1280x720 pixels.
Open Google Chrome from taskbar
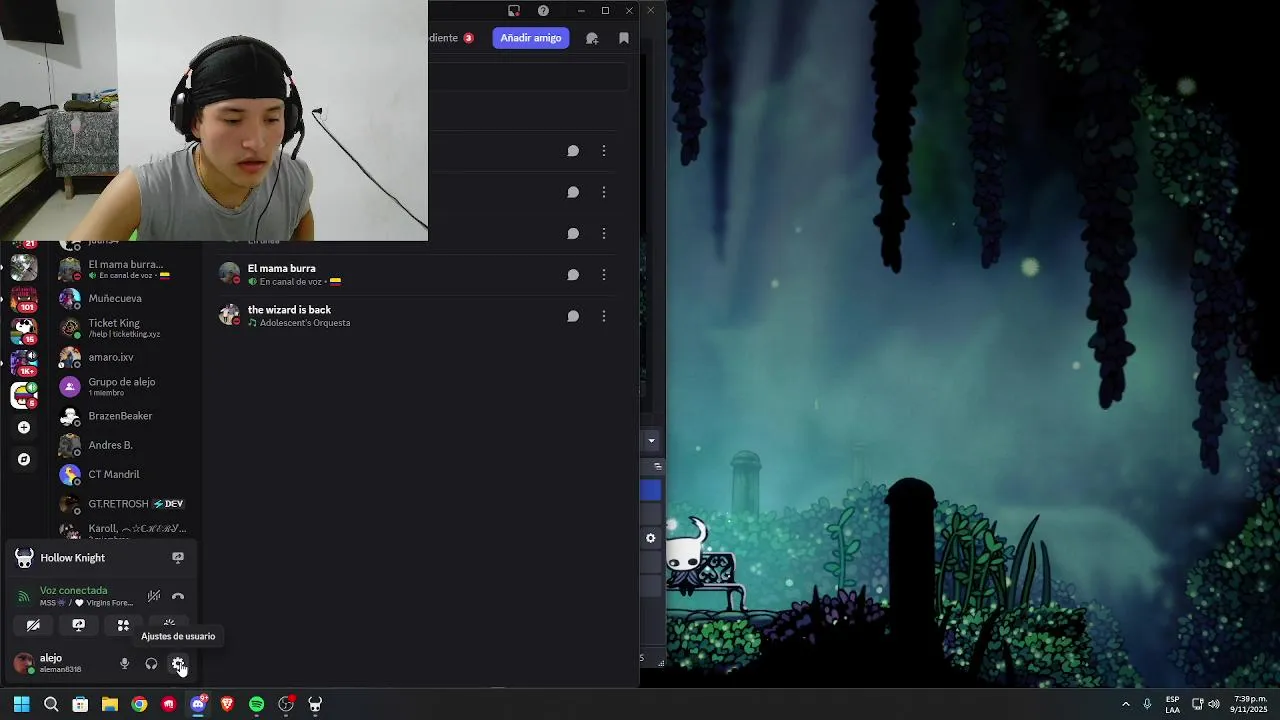(139, 704)
